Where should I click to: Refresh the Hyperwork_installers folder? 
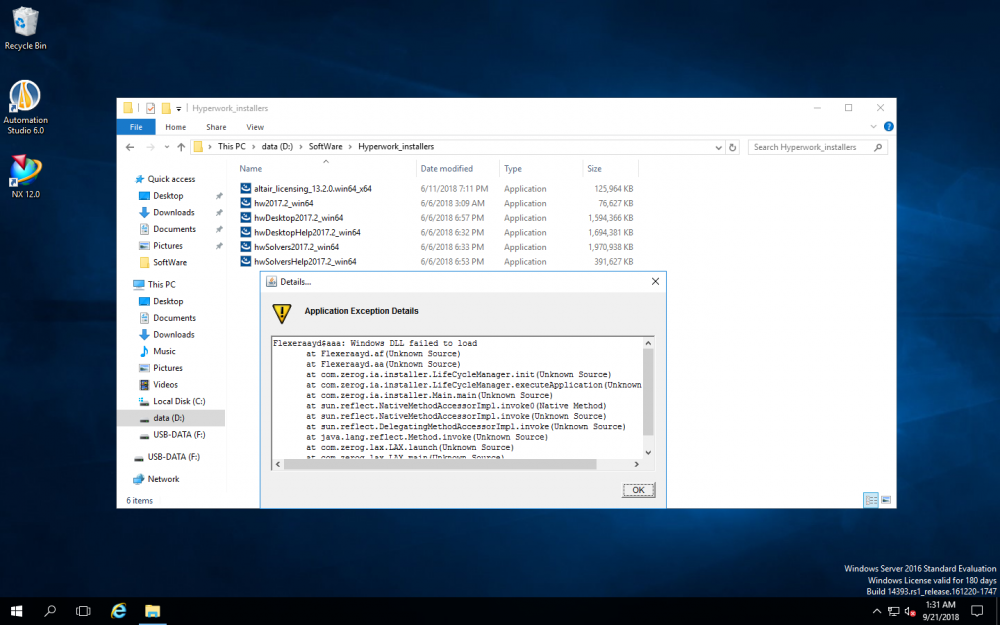pyautogui.click(x=732, y=147)
